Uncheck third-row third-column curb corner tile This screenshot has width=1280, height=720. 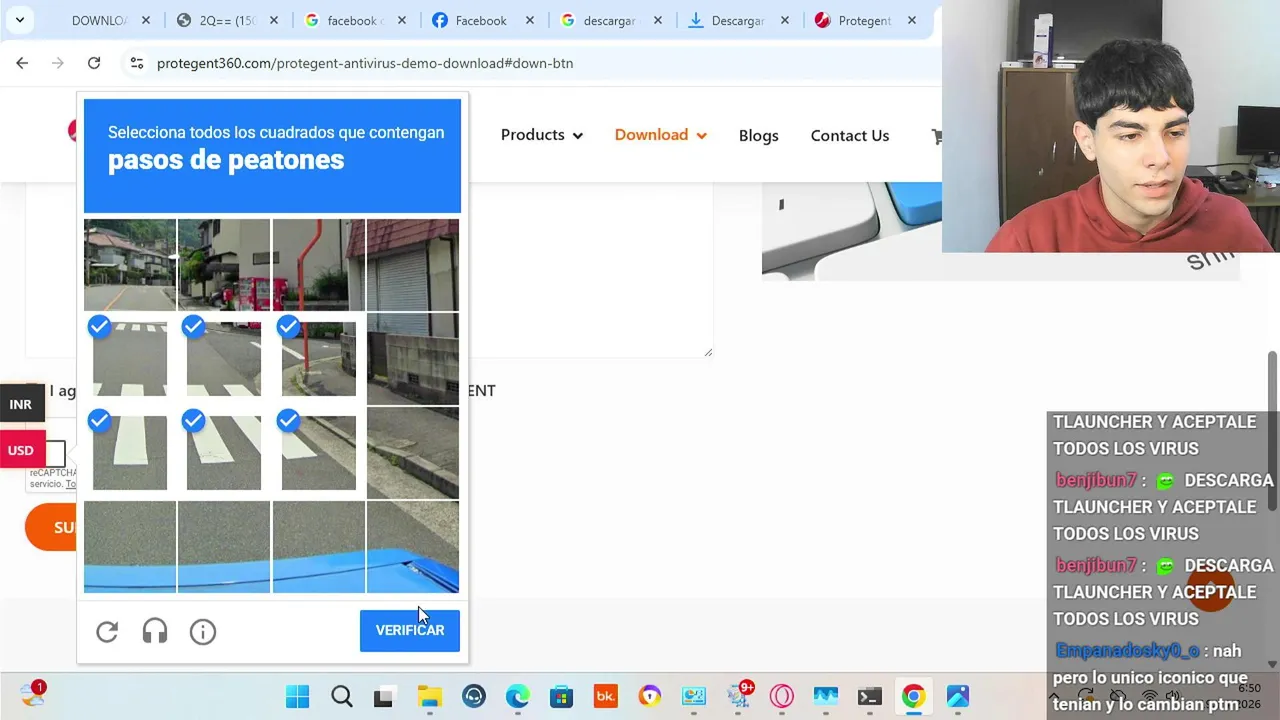click(x=318, y=453)
